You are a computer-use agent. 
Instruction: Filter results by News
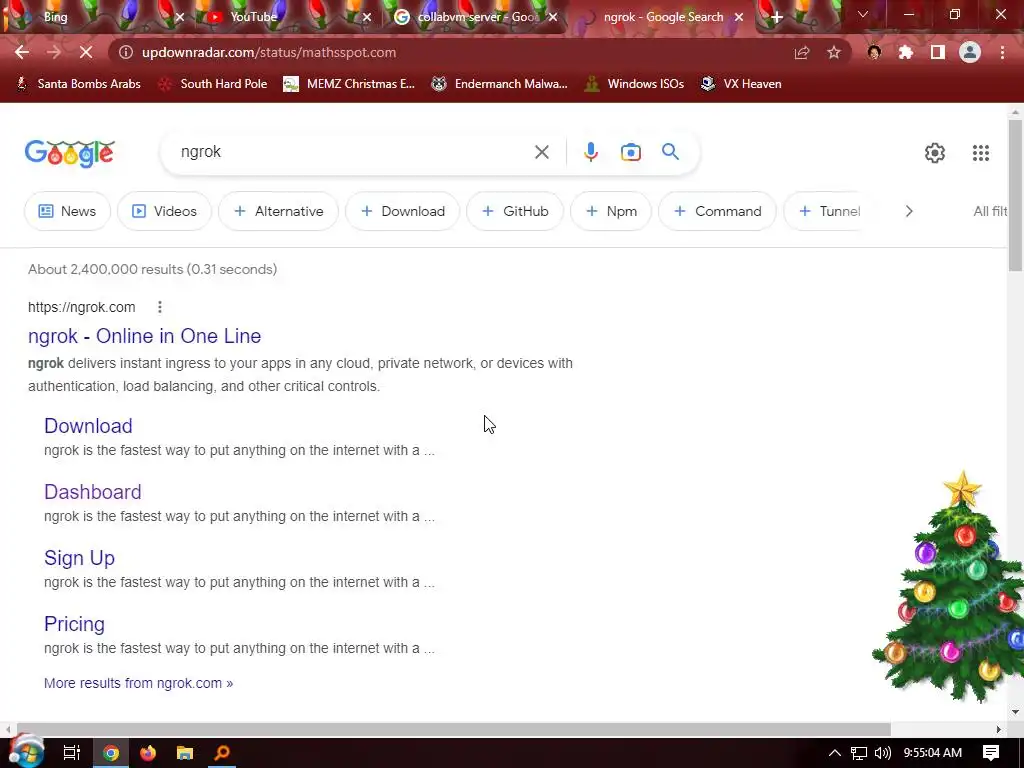pyautogui.click(x=67, y=211)
